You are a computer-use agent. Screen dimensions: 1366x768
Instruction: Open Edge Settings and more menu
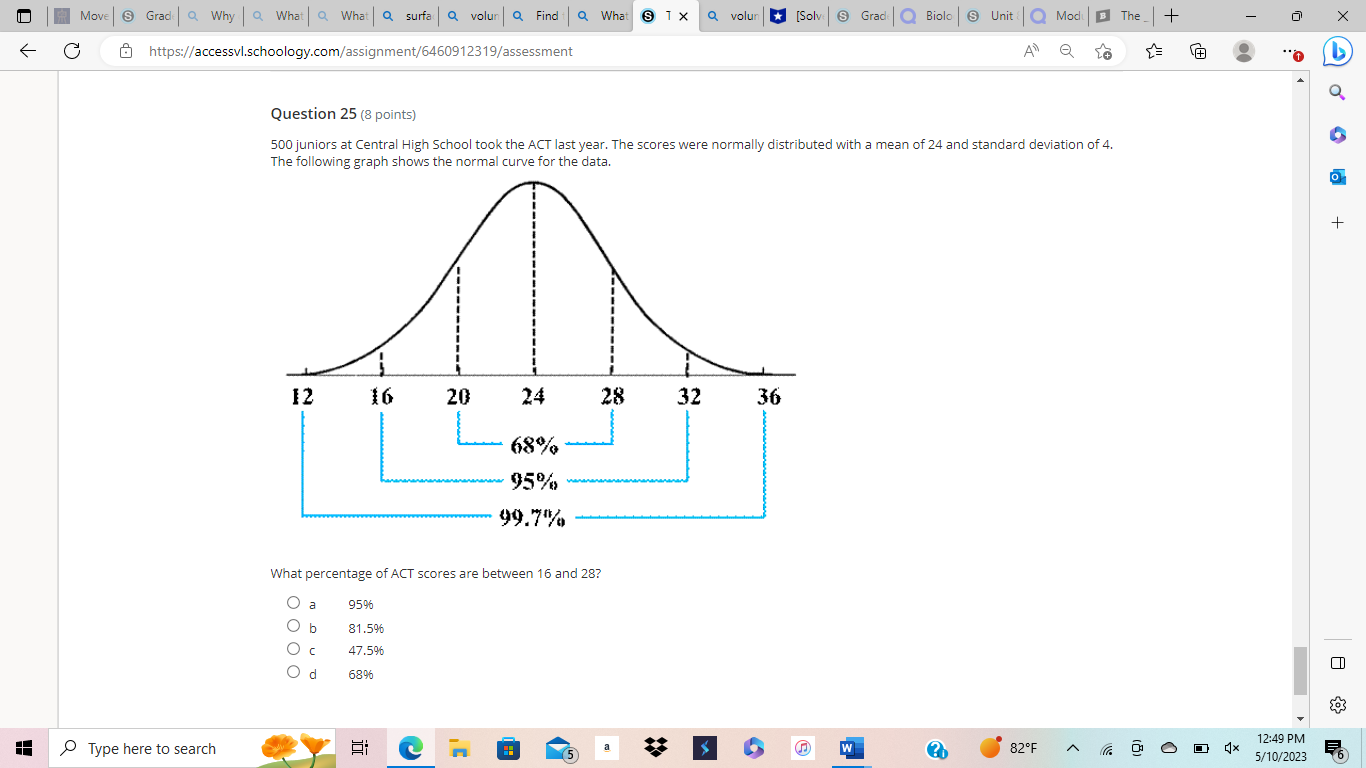point(1291,51)
